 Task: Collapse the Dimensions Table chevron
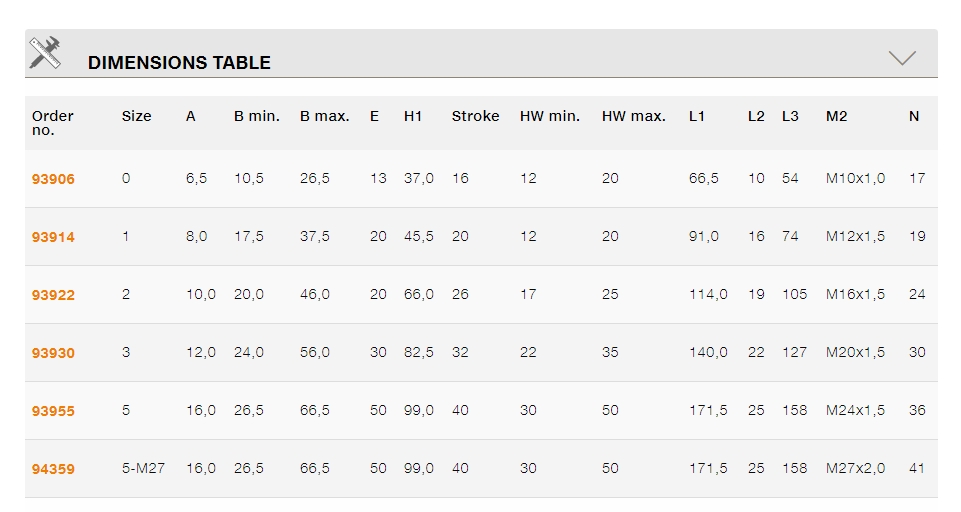pos(902,58)
